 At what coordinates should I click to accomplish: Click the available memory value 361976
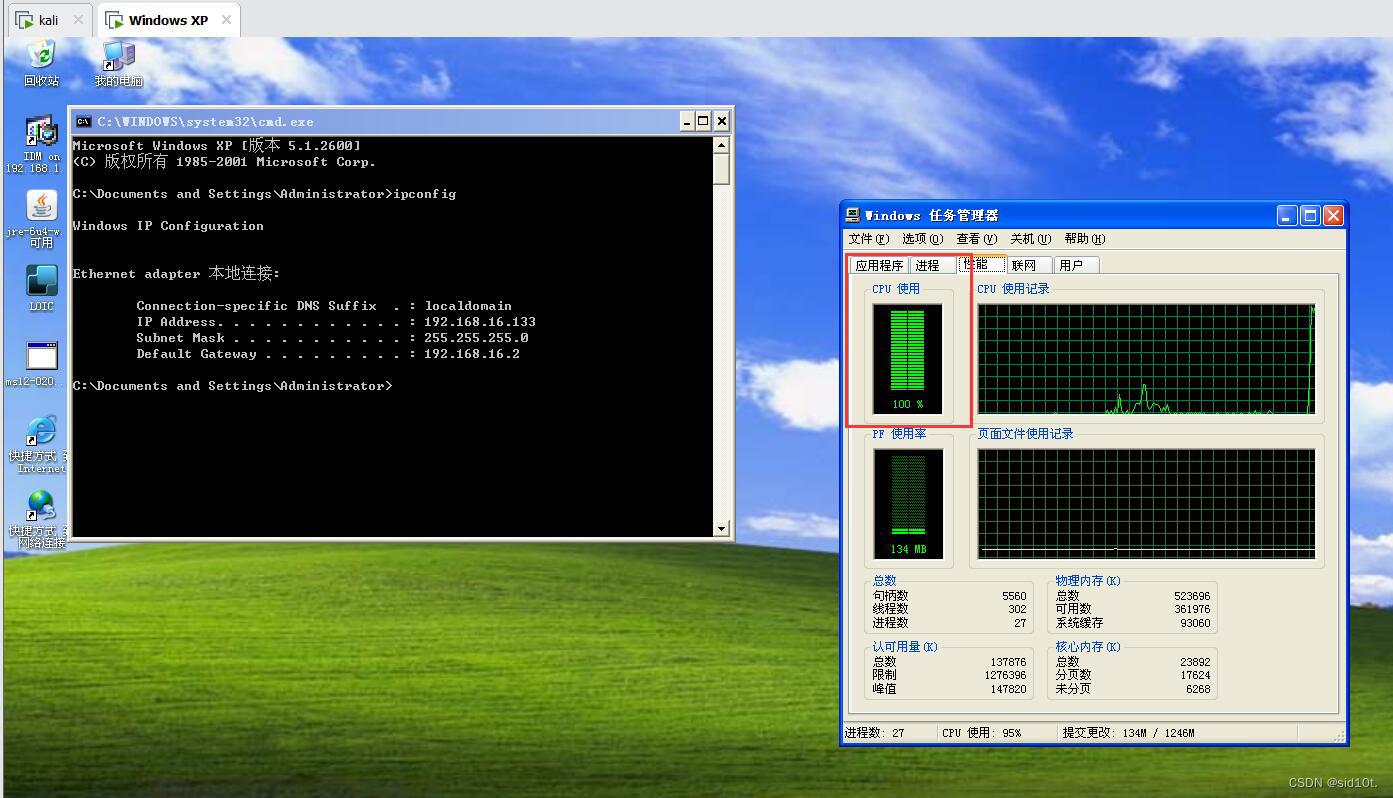pos(1192,609)
